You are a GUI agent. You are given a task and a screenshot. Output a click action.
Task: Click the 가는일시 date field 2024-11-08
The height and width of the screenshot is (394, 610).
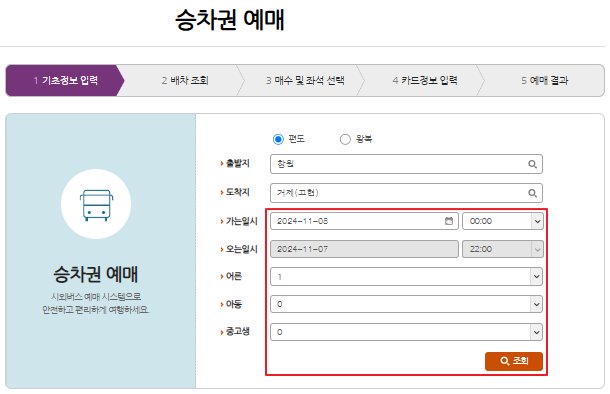coord(364,221)
